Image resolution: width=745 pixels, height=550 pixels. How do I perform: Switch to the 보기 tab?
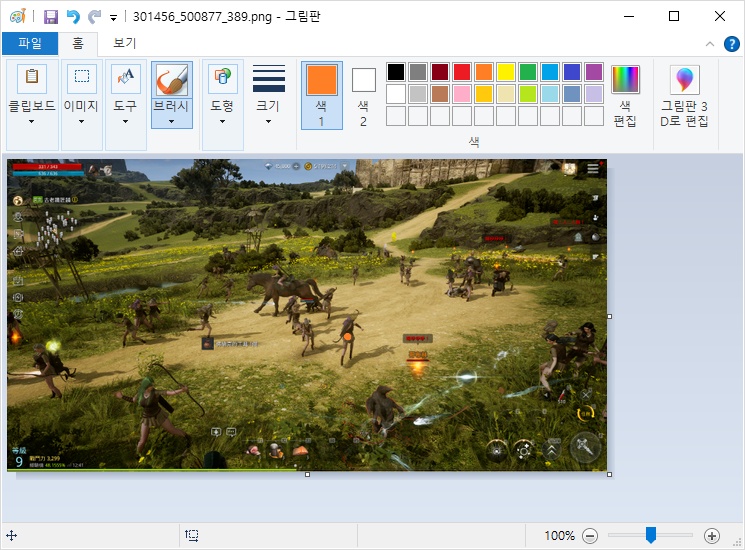point(124,43)
